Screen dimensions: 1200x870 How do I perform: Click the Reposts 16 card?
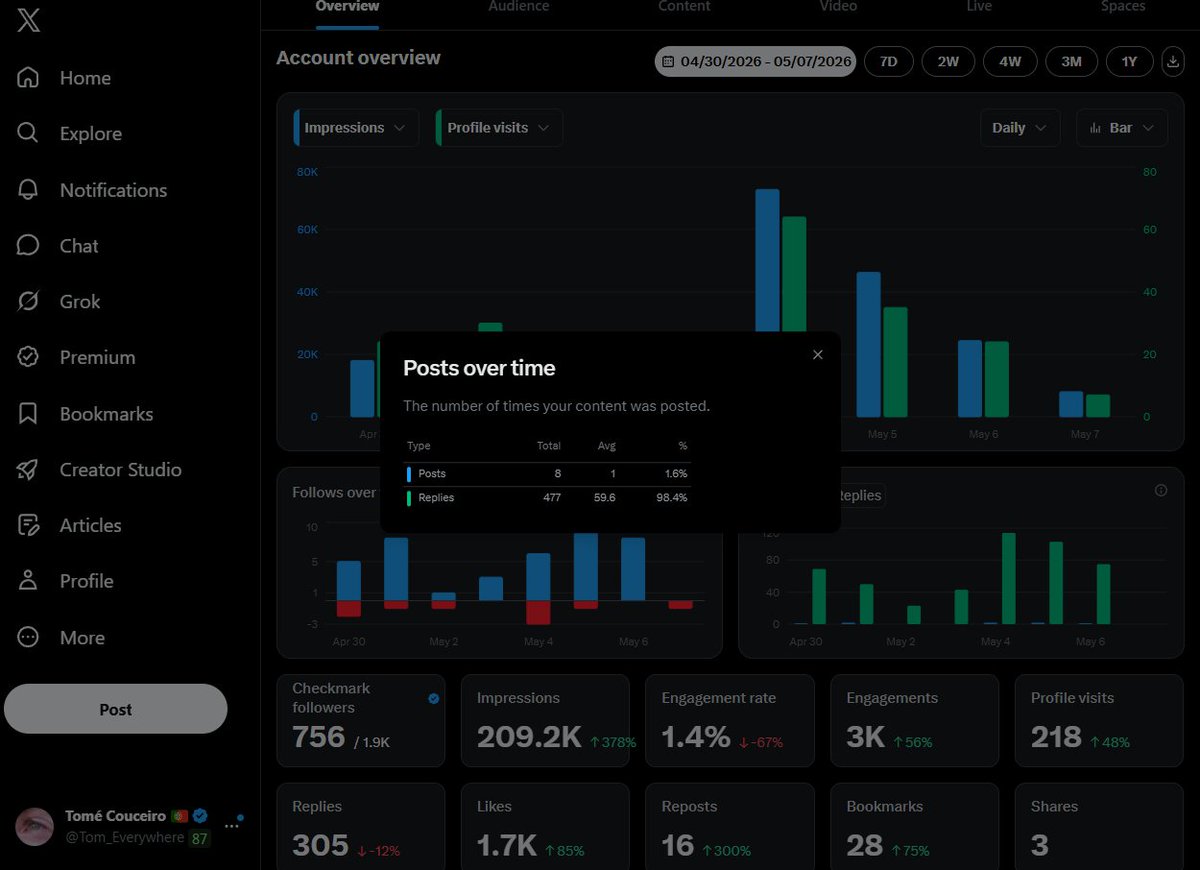tap(730, 826)
